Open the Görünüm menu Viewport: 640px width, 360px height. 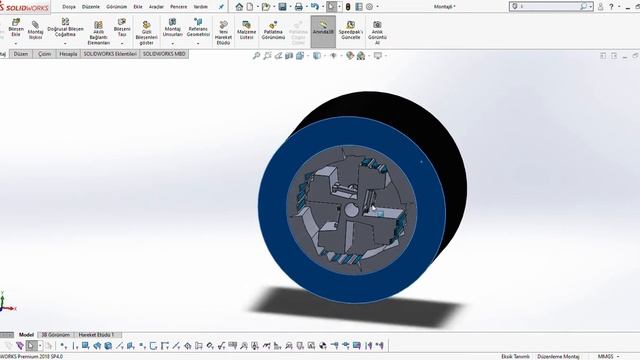116,7
